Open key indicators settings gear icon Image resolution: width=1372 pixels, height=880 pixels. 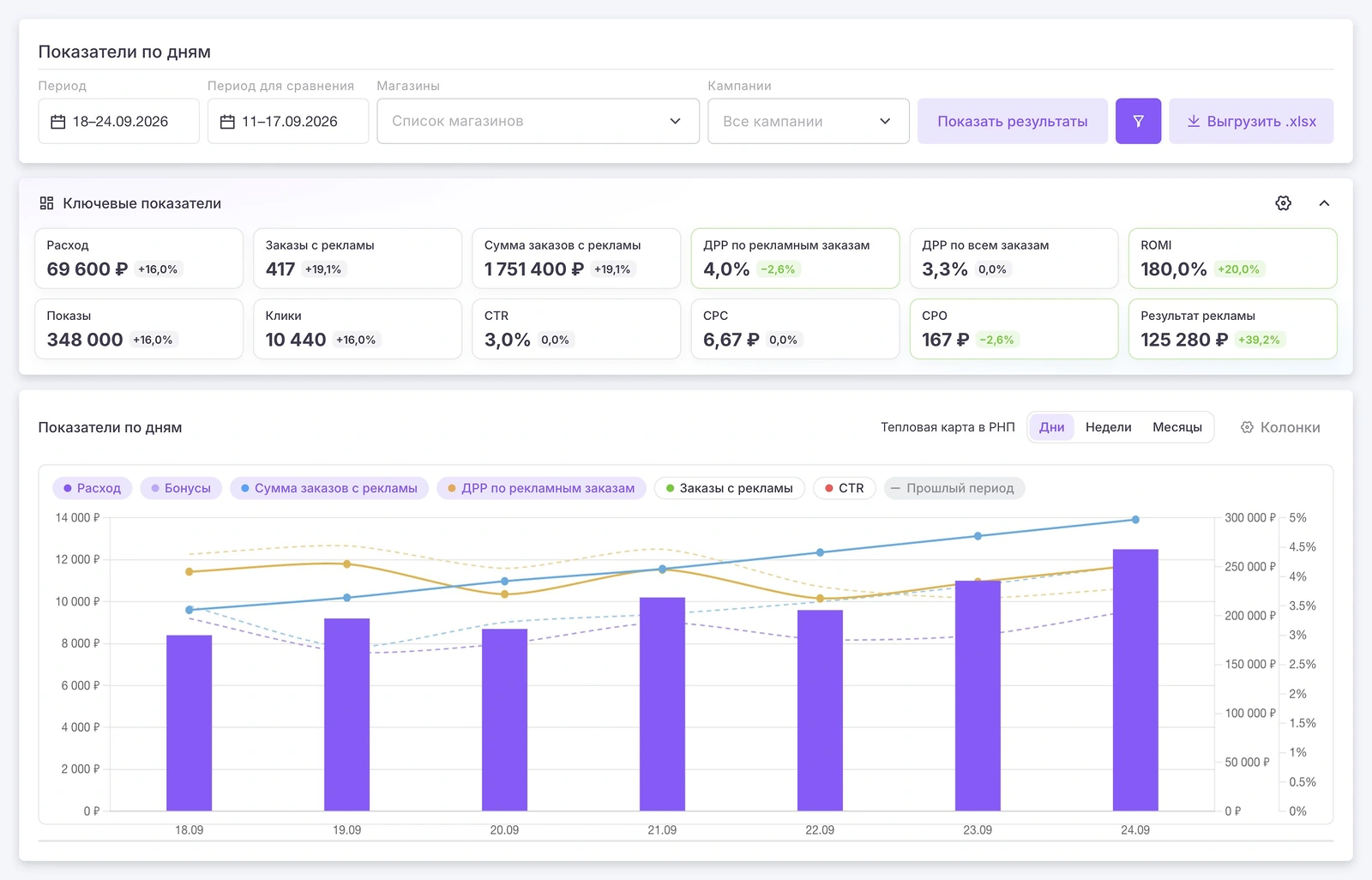coord(1283,203)
